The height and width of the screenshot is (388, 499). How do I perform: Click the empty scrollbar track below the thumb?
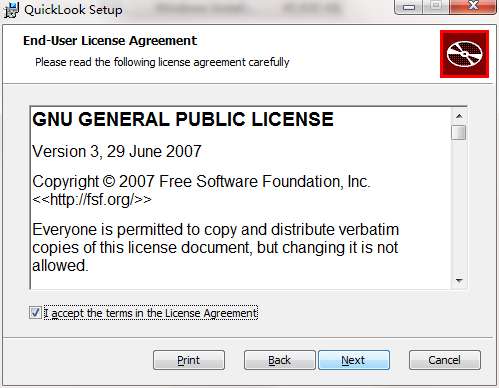click(459, 207)
